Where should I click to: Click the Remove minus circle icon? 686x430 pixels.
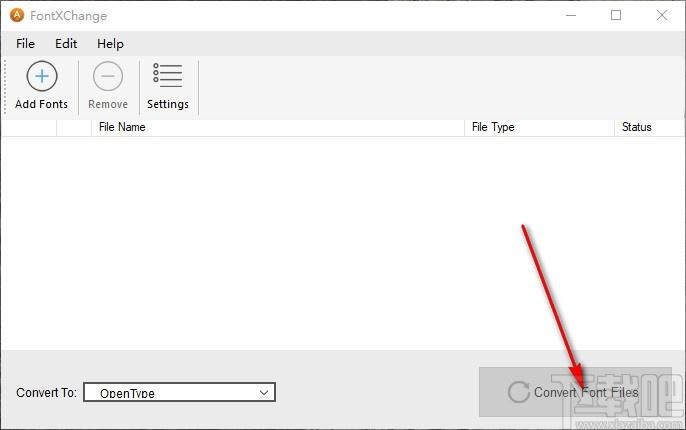pyautogui.click(x=108, y=76)
